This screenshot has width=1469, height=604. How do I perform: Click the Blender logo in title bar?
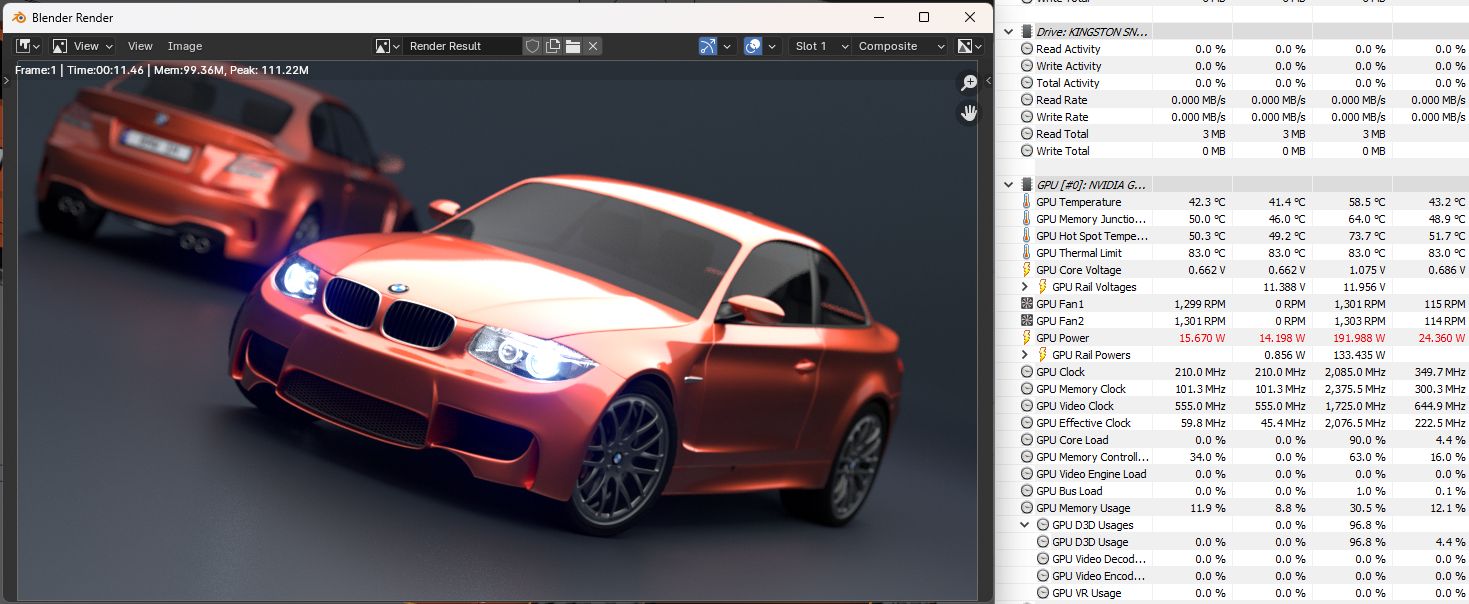[x=18, y=17]
